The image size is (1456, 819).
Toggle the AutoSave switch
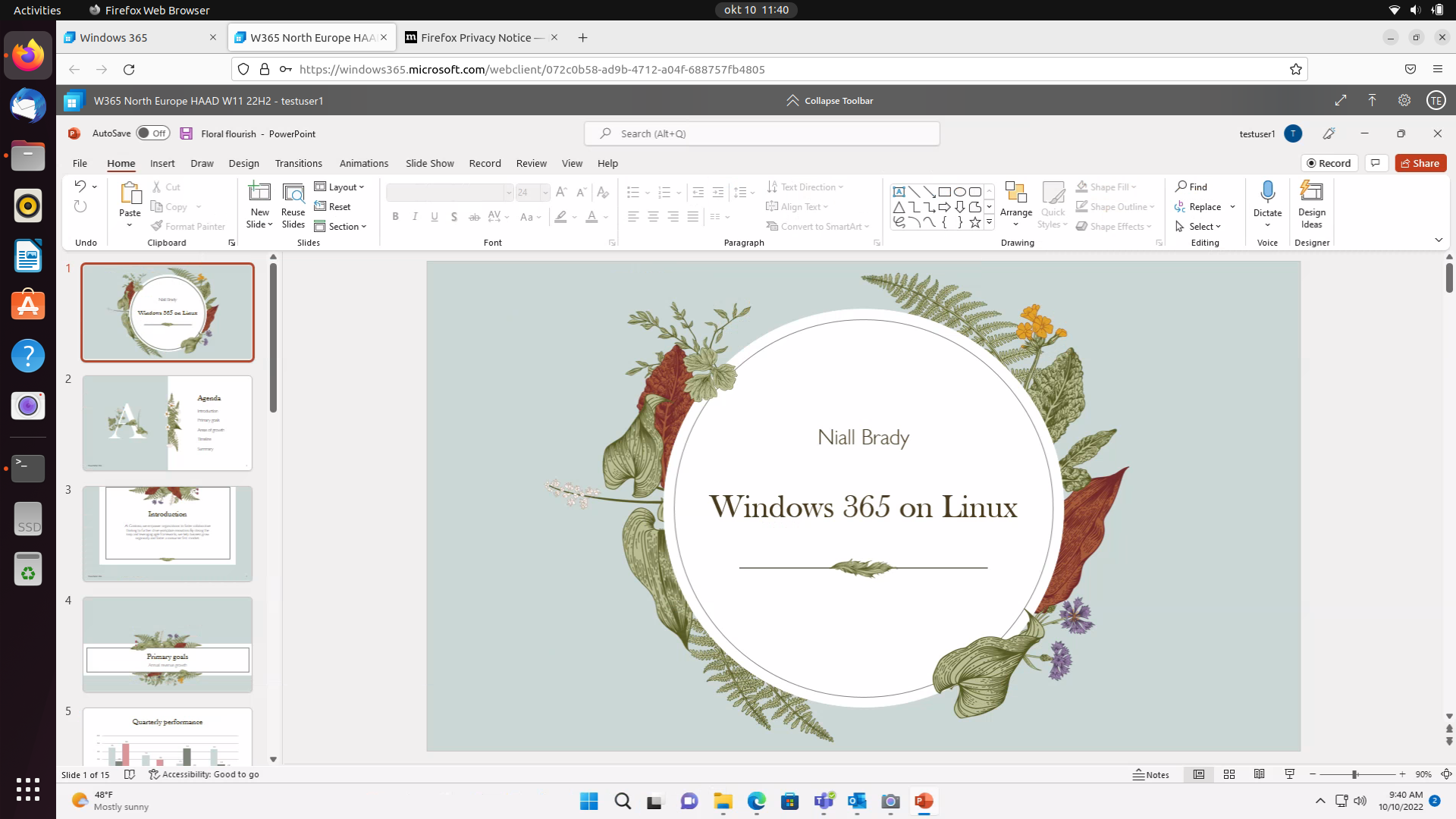click(152, 133)
